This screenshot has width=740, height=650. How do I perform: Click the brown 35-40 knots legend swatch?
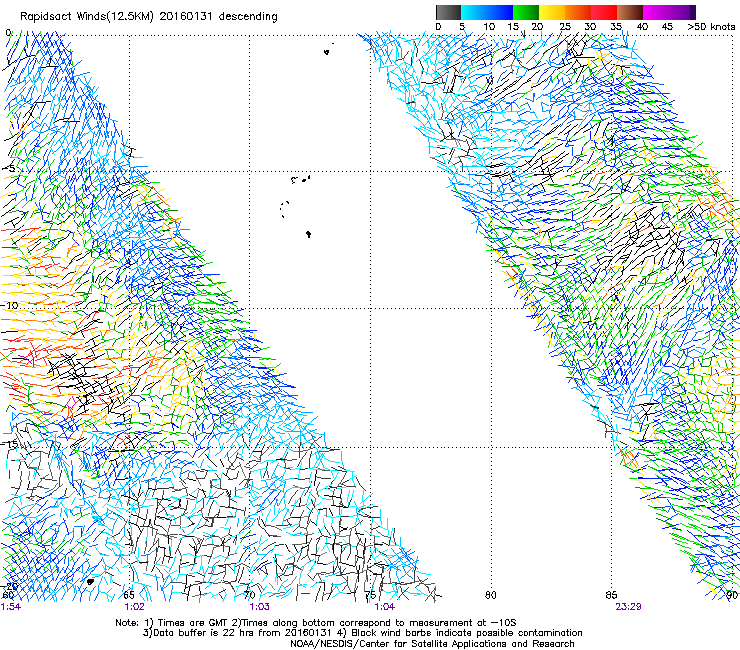630,12
